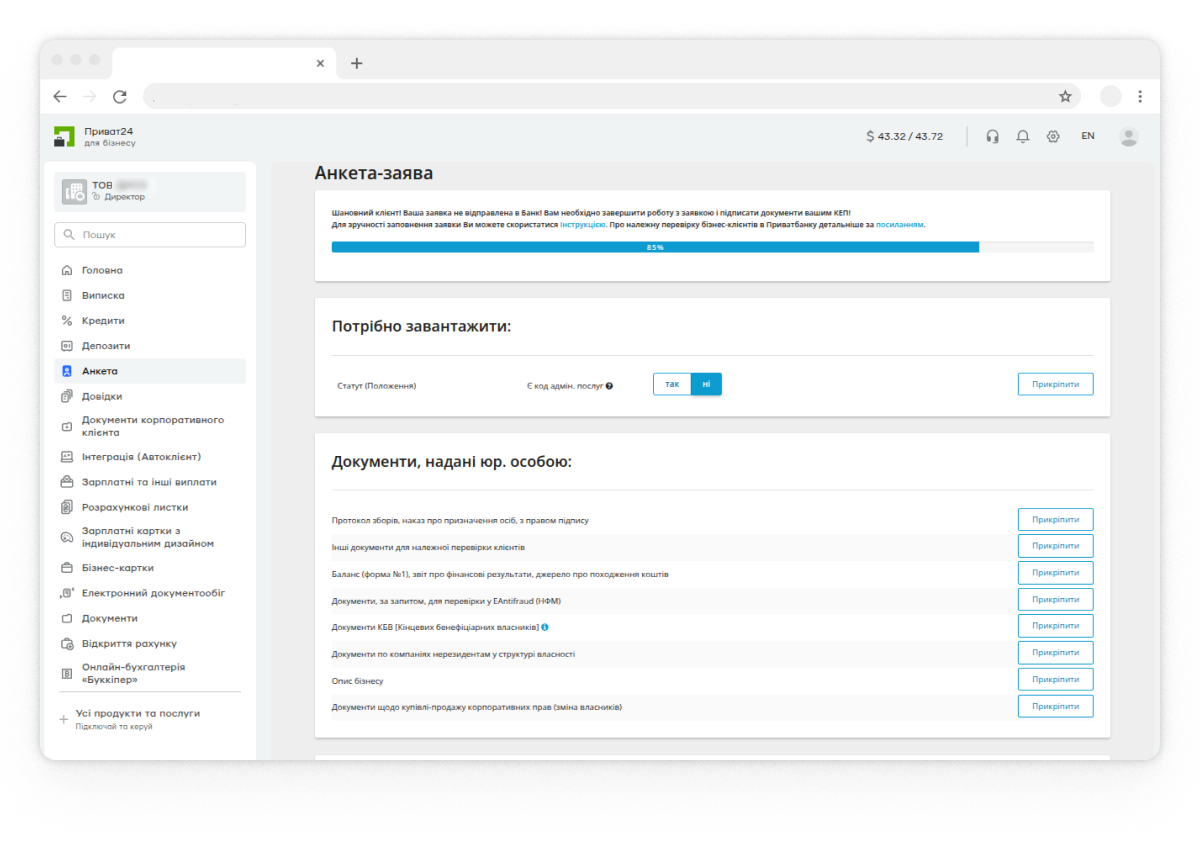Reload the page in browser
The image size is (1200, 860).
(120, 96)
